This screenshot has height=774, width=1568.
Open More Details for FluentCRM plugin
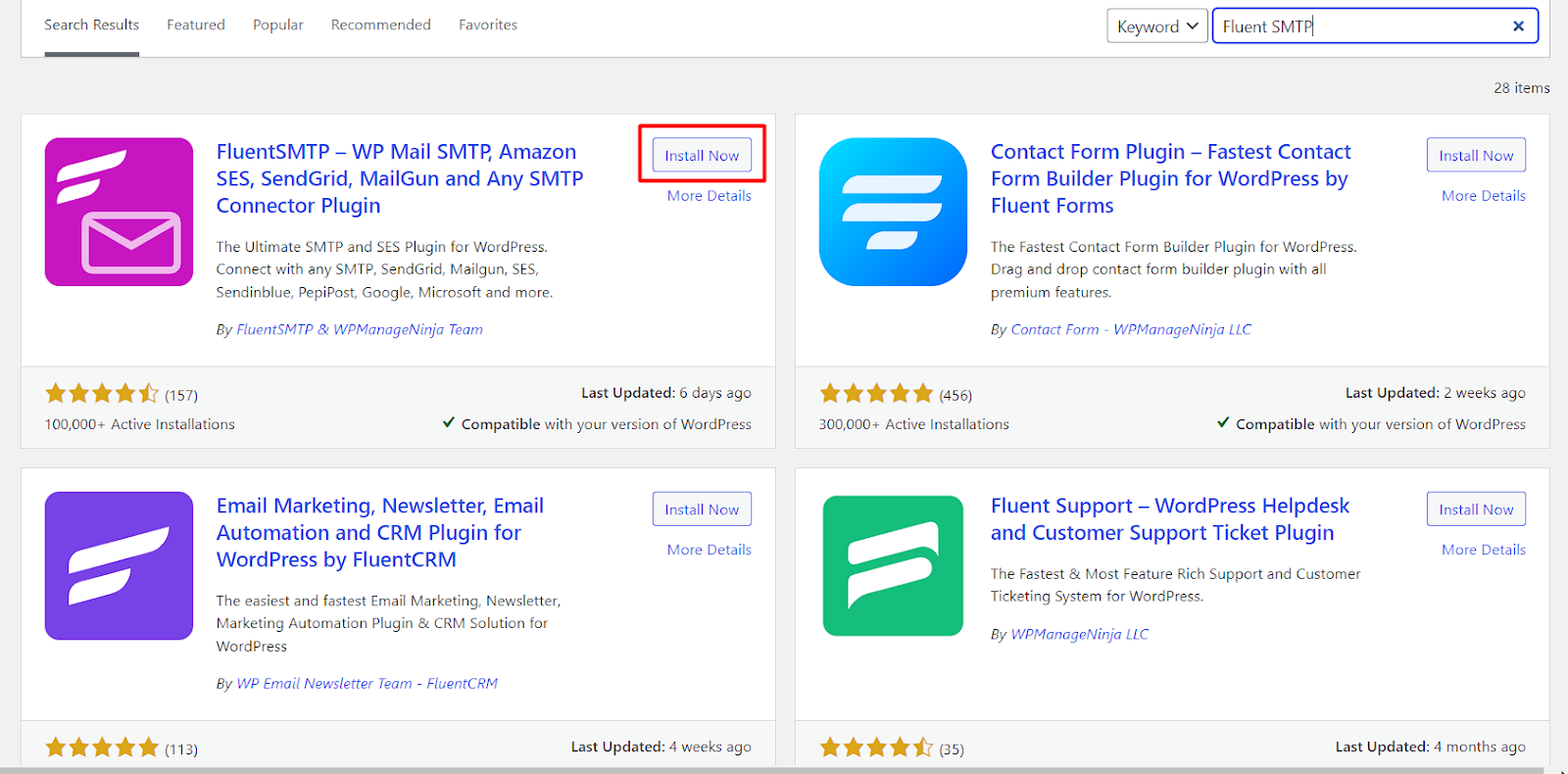click(x=710, y=550)
